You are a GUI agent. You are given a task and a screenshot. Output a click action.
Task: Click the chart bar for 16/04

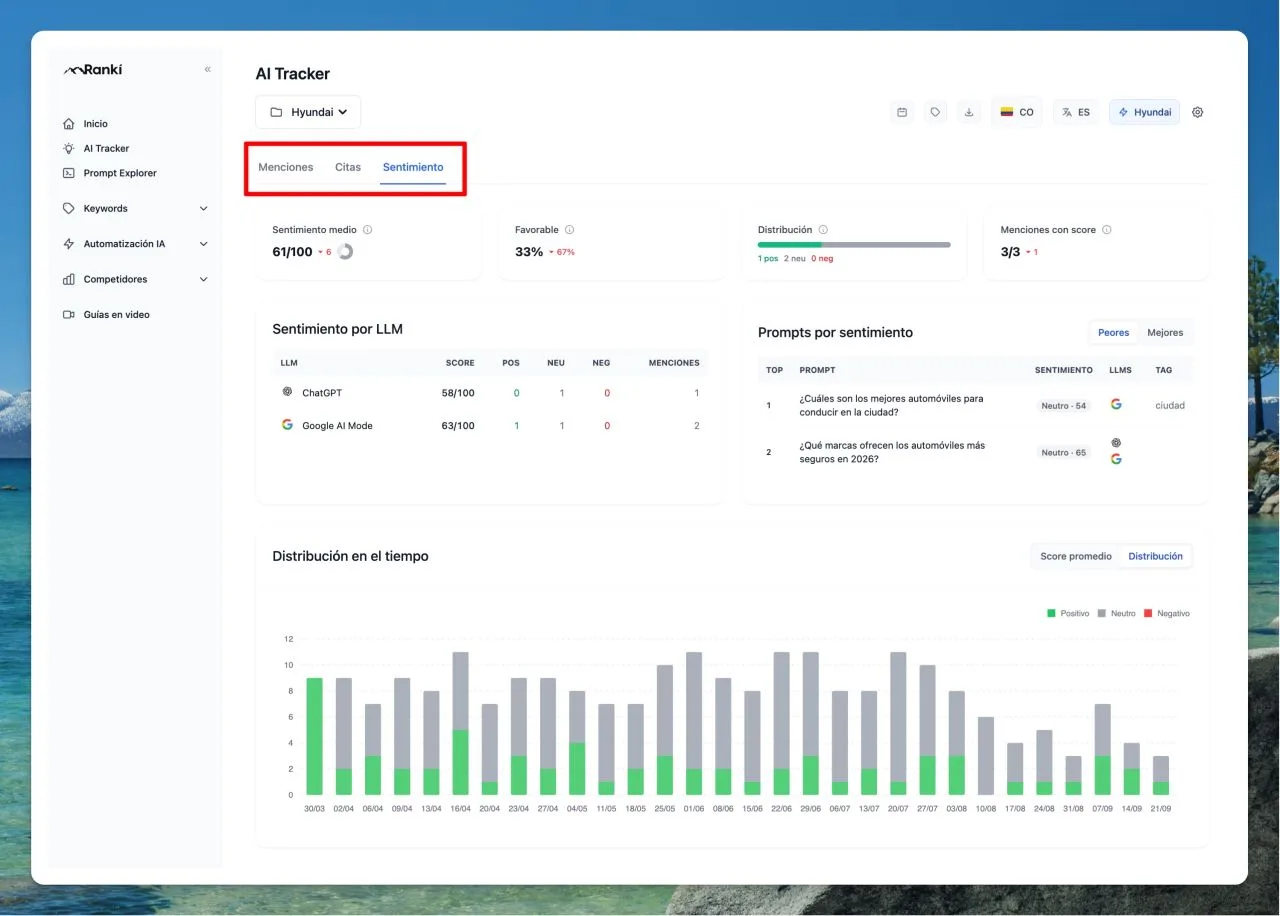460,723
